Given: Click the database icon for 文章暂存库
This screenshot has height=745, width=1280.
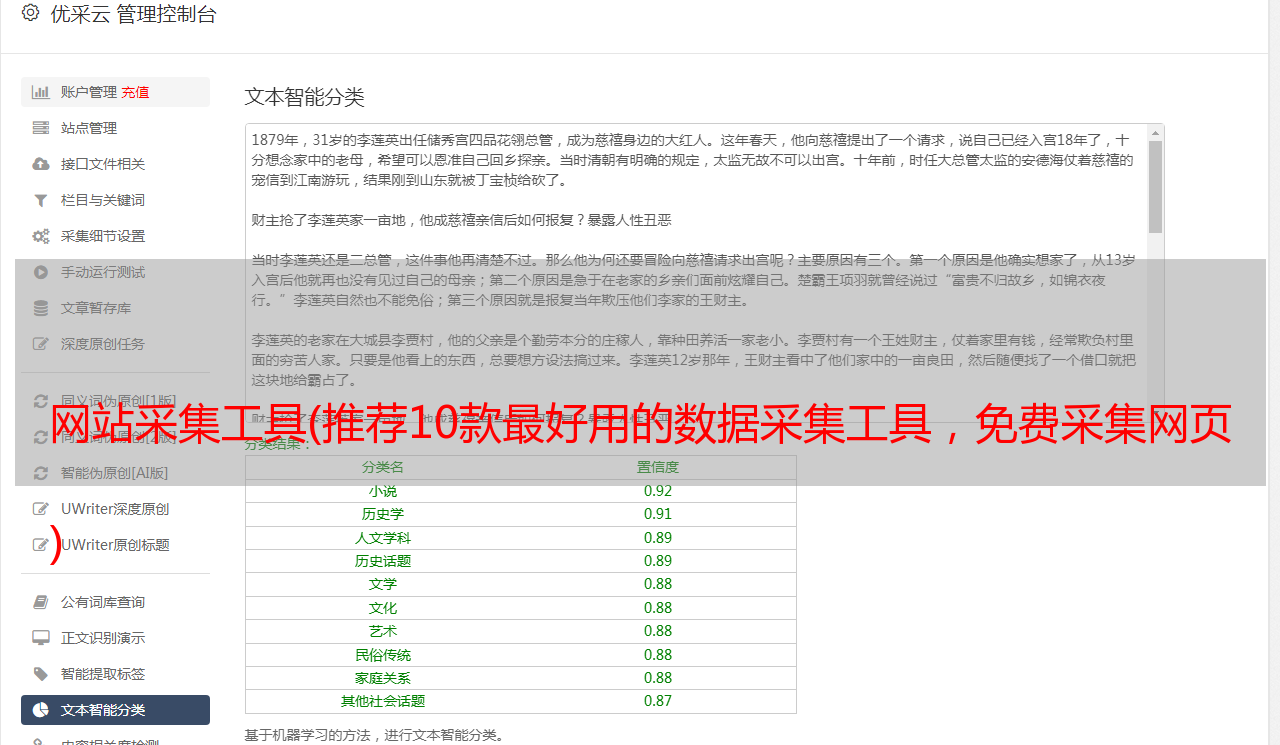Looking at the screenshot, I should click(41, 308).
